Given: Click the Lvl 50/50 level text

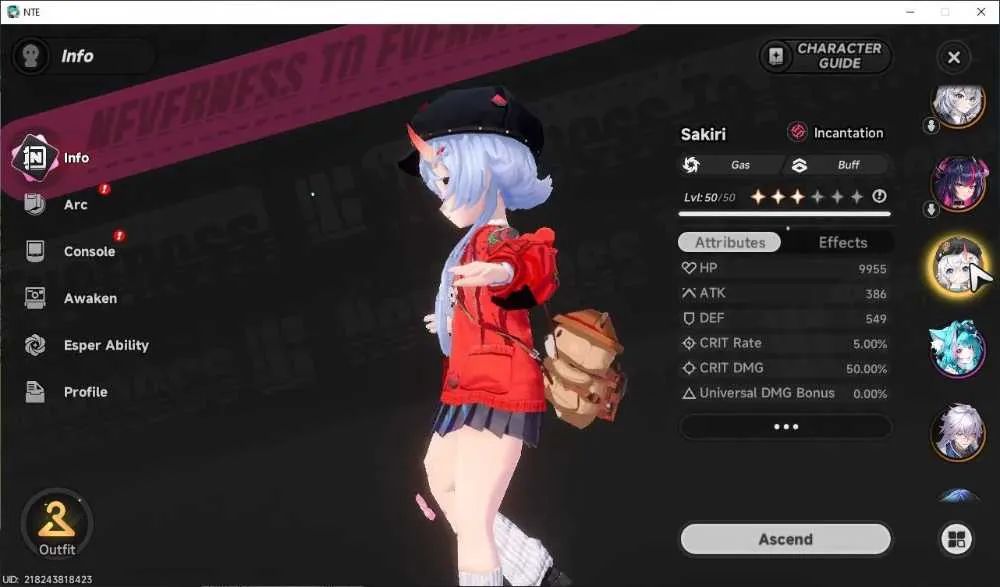Looking at the screenshot, I should coord(709,197).
